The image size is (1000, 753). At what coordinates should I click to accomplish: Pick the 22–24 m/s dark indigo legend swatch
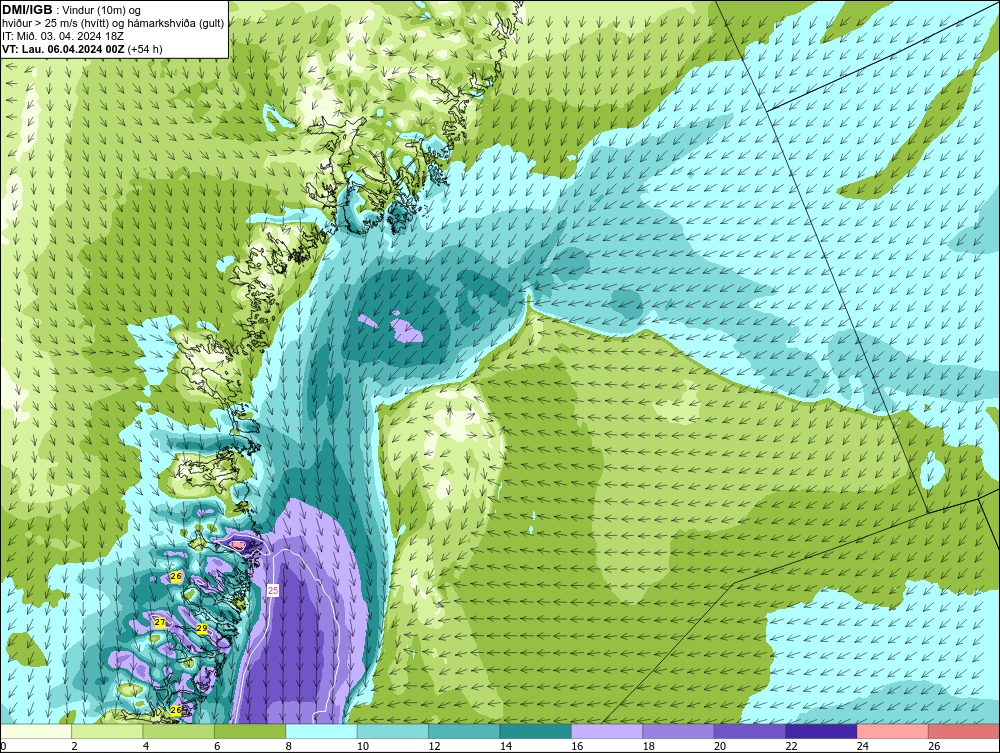click(x=821, y=731)
